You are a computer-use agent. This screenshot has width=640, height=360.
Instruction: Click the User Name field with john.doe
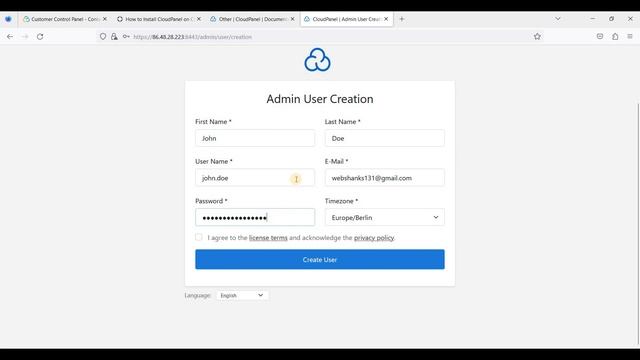coord(255,178)
